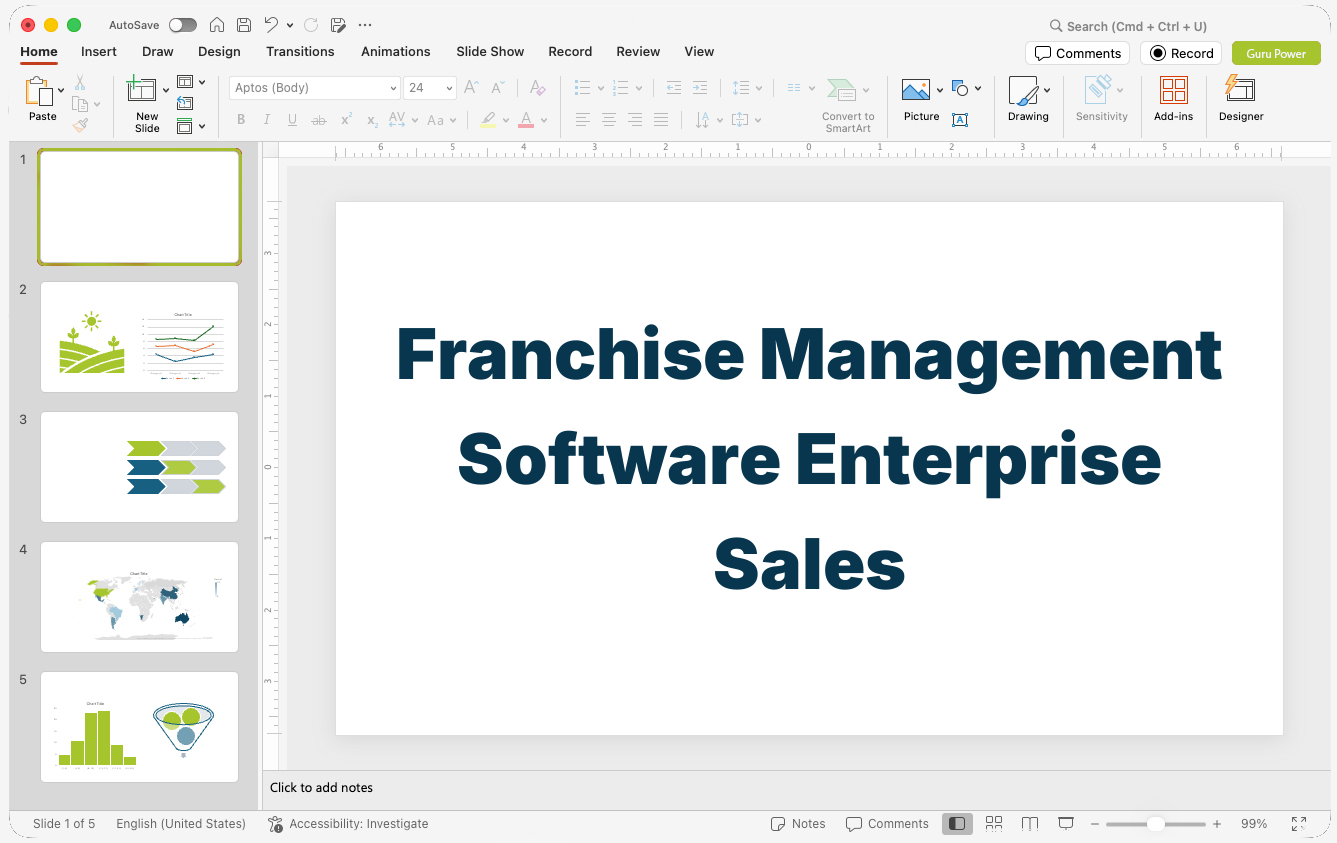Click Accessibility: Investigate in status bar

(348, 824)
